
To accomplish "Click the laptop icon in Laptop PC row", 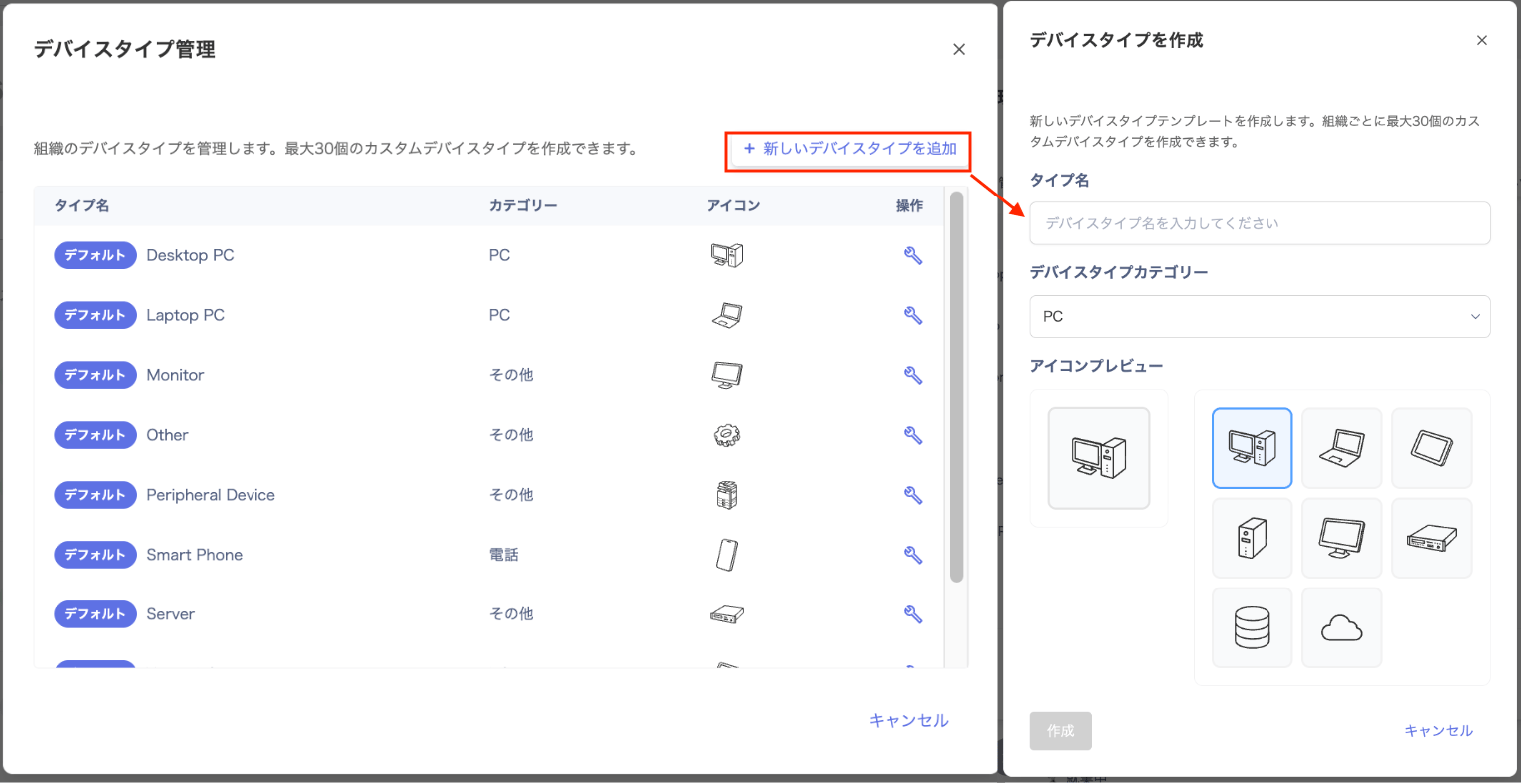I will click(x=727, y=315).
